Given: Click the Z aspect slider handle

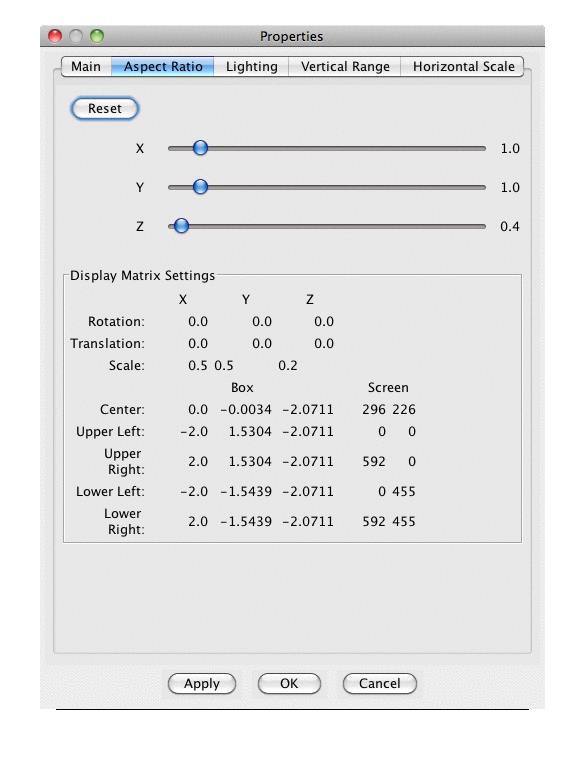Looking at the screenshot, I should (181, 226).
